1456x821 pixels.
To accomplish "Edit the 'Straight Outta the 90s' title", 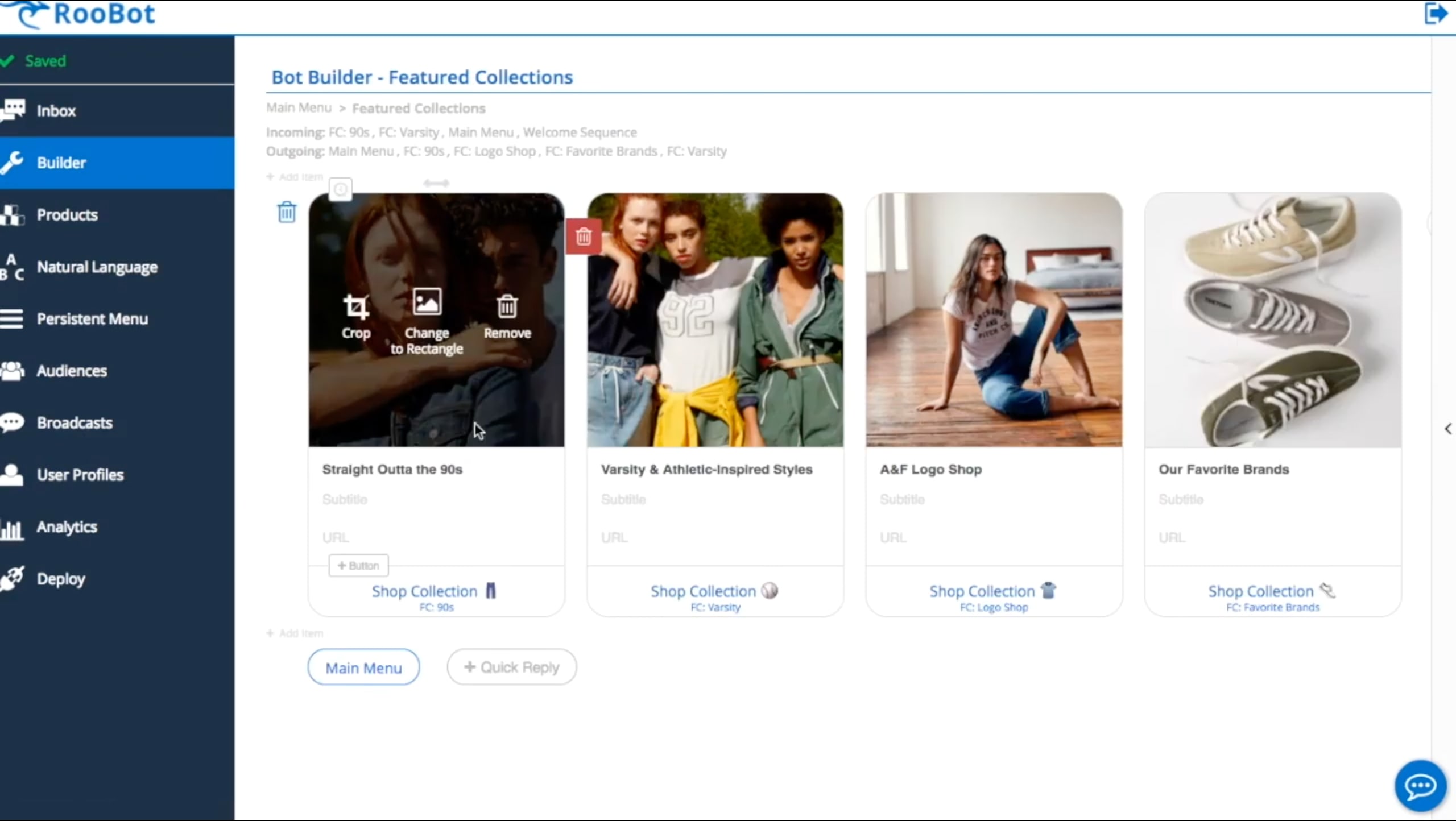I will (392, 470).
